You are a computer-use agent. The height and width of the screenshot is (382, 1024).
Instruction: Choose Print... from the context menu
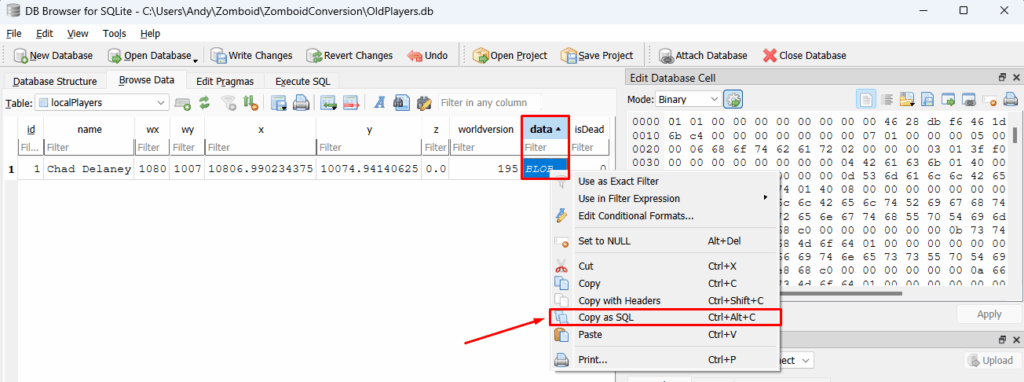665,359
